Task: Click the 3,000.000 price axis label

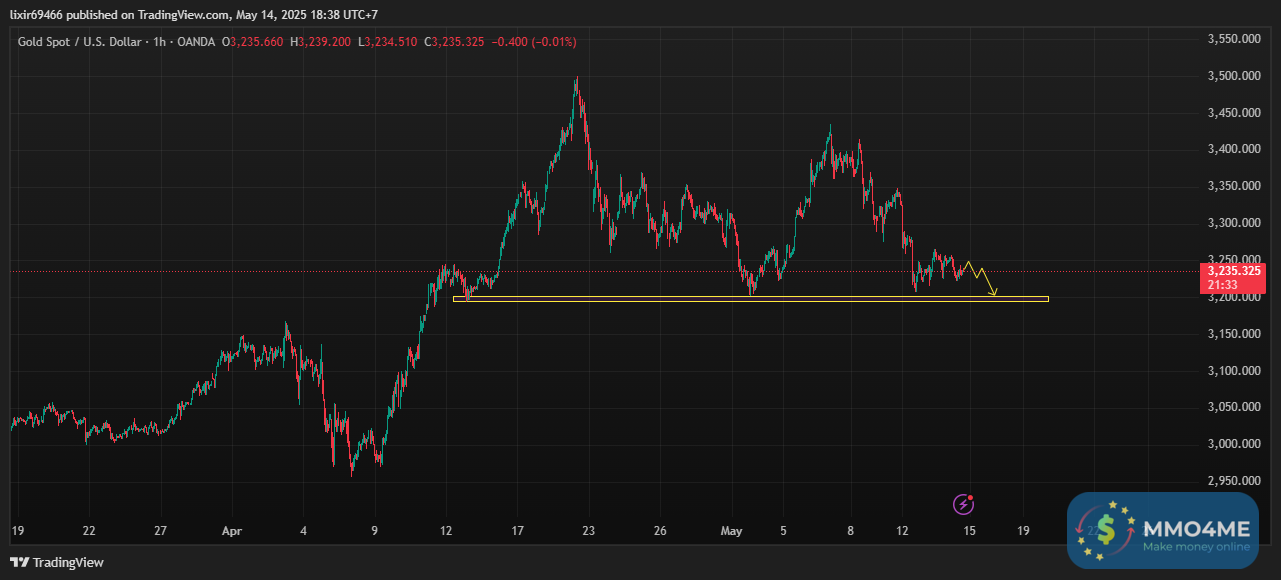Action: 1232,444
